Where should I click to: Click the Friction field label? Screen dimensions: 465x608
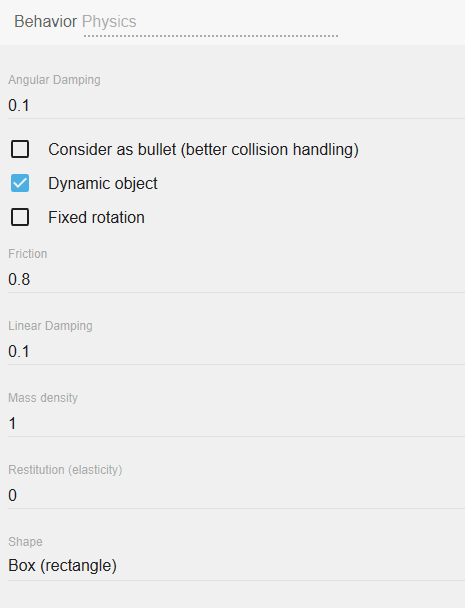(x=28, y=254)
